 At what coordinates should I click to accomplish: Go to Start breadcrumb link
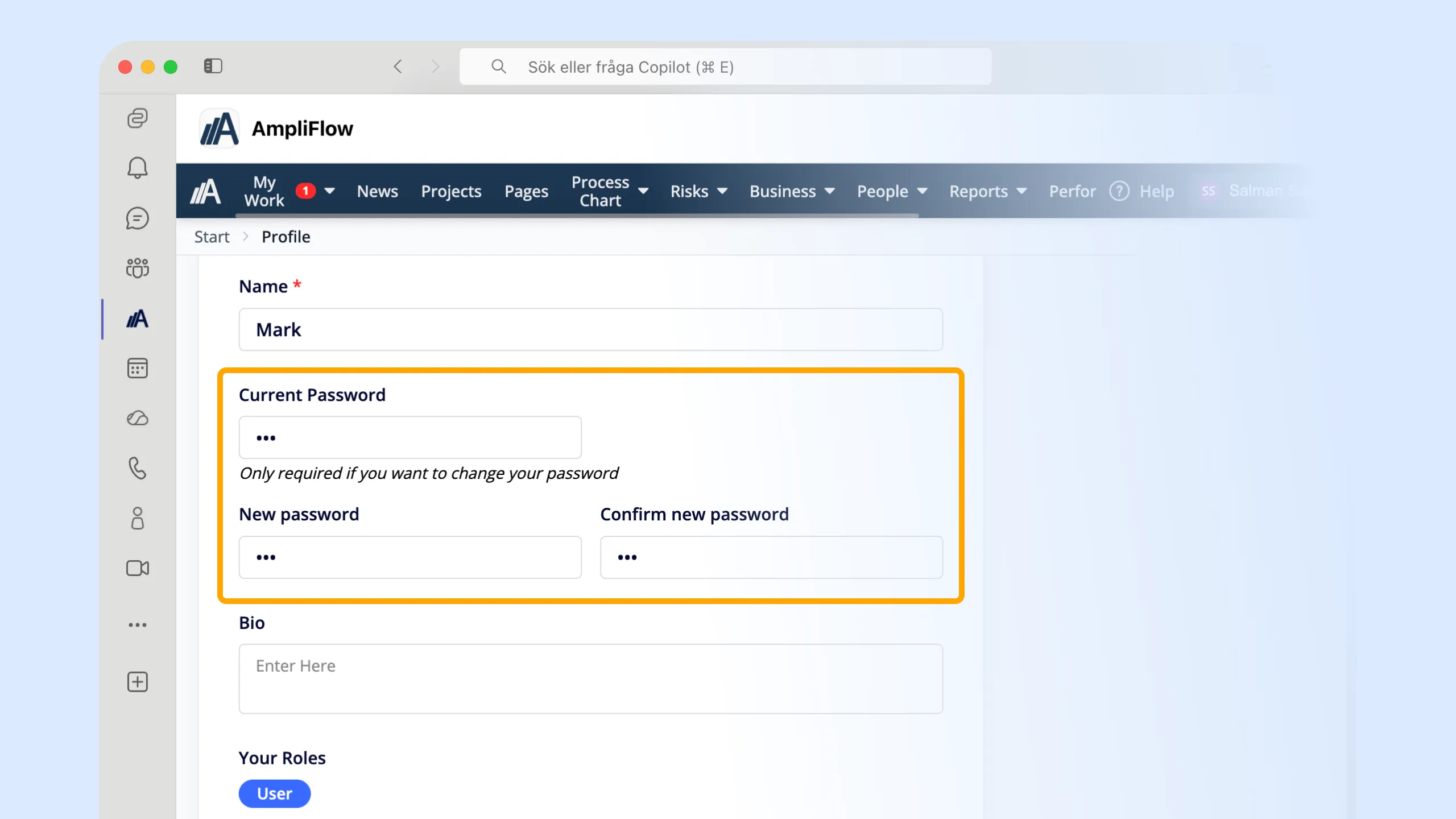[212, 237]
